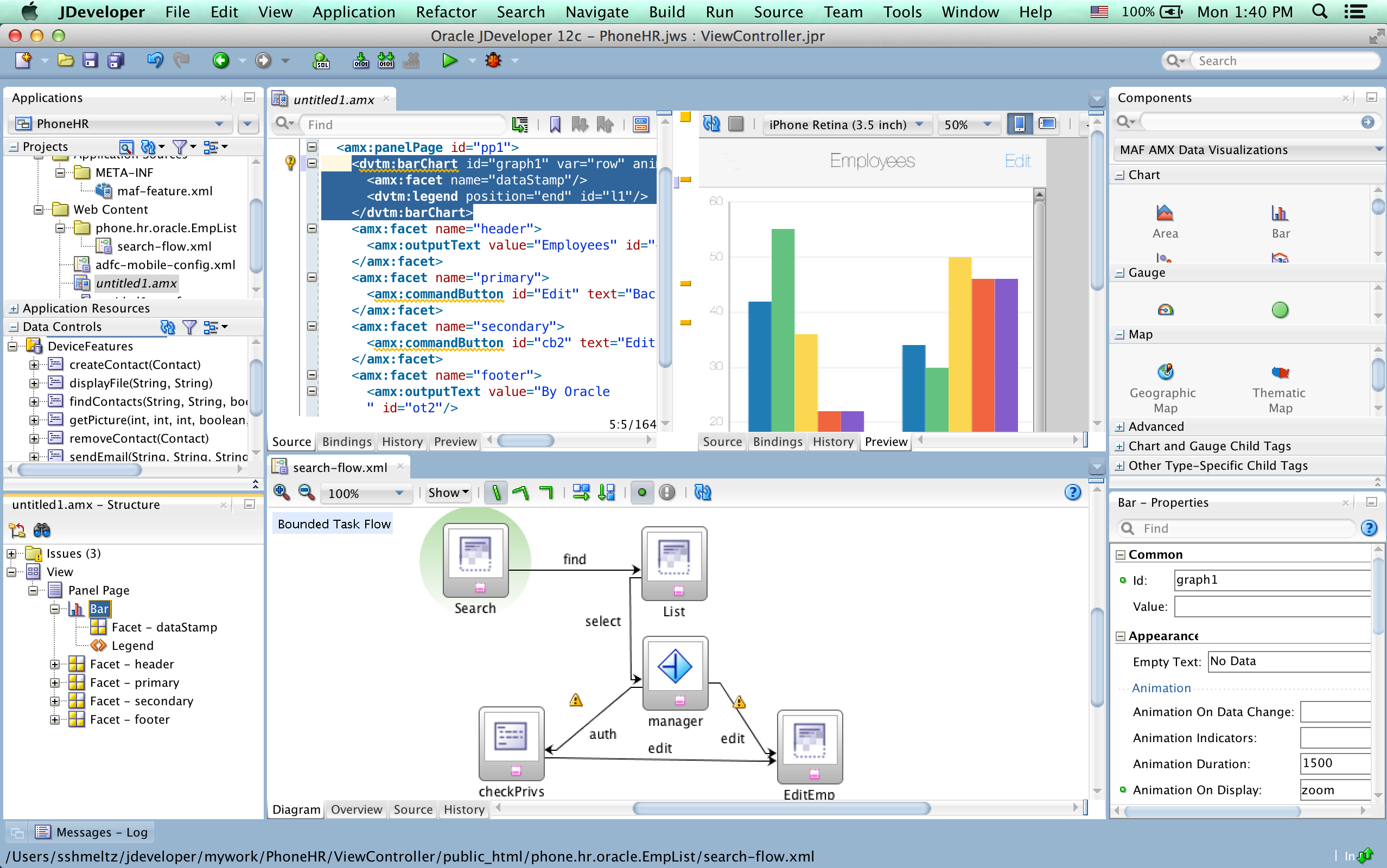Select the Dial gauge component icon
This screenshot has height=868, width=1387.
pyautogui.click(x=1165, y=310)
